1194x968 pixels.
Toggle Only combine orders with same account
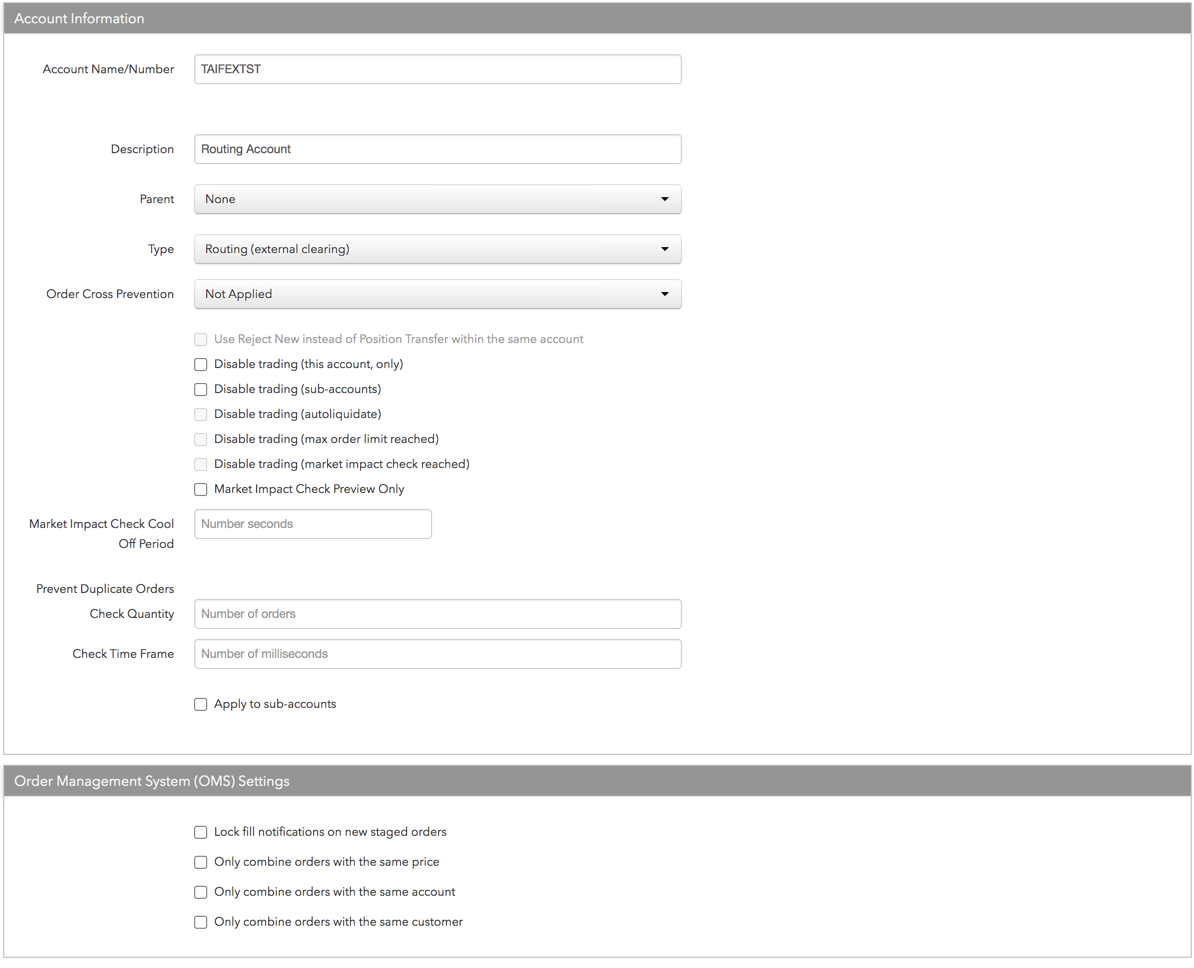pyautogui.click(x=201, y=892)
